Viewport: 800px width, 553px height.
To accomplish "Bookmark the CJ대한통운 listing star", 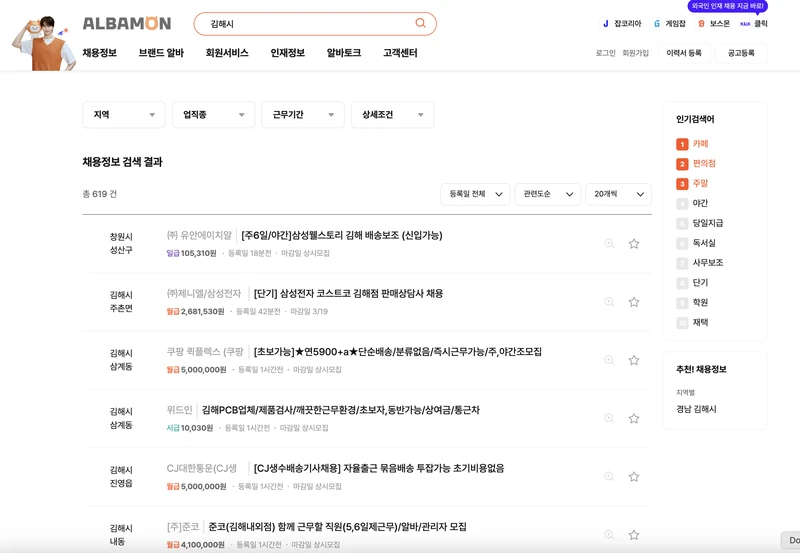I will [x=634, y=476].
